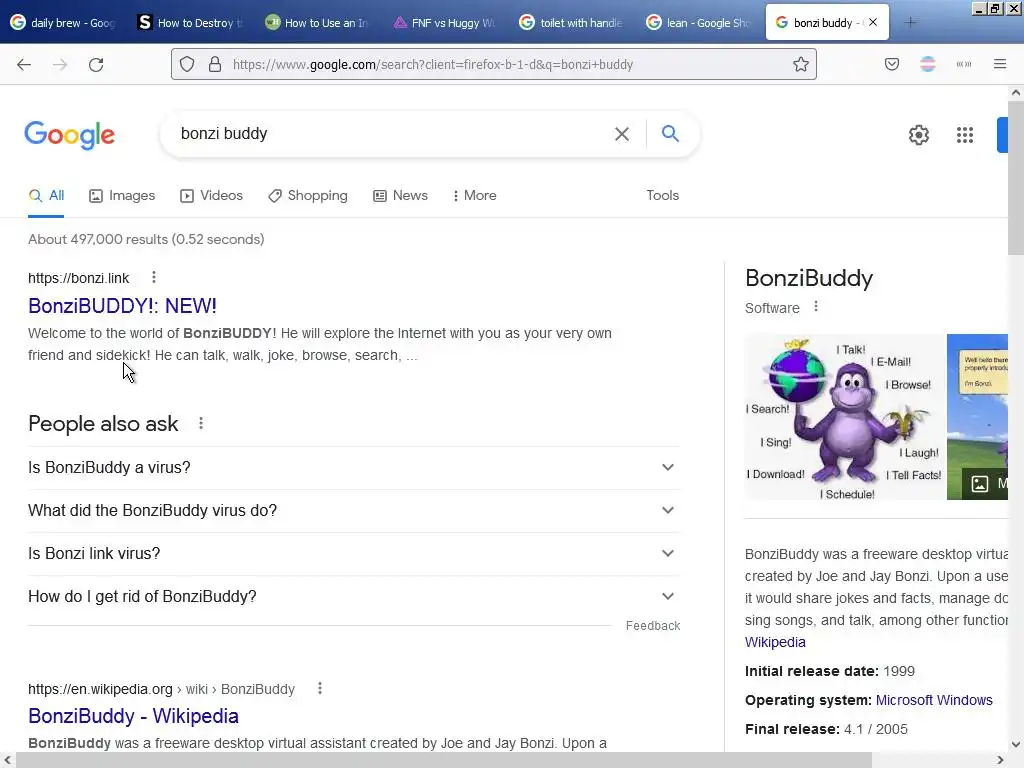Open the purple BonziBuddy gorilla image
This screenshot has height=768, width=1024.
pyautogui.click(x=845, y=417)
